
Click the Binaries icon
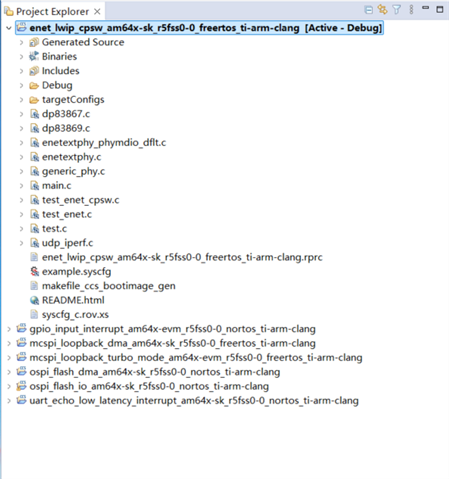[x=34, y=57]
